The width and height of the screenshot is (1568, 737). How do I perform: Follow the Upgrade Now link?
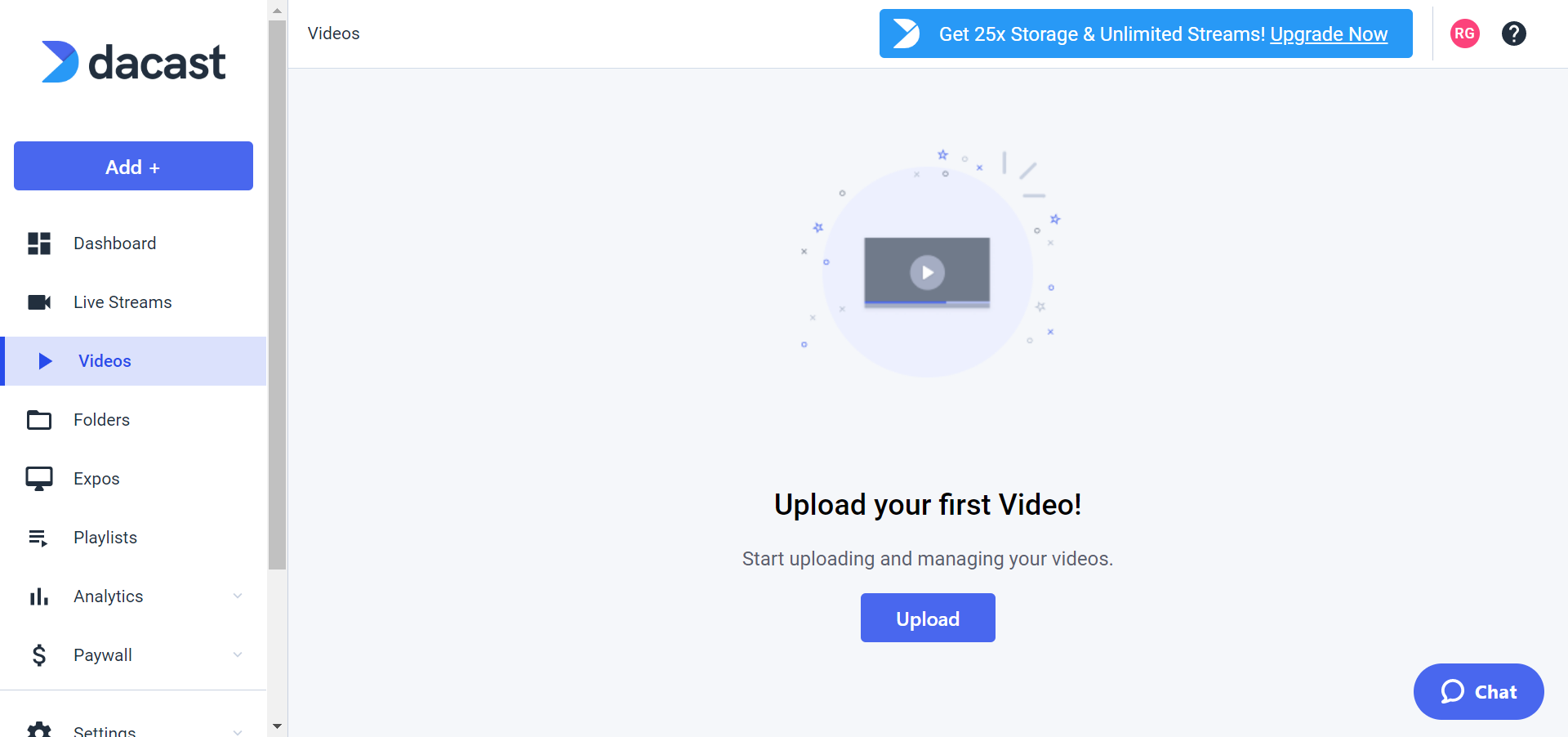(1329, 34)
